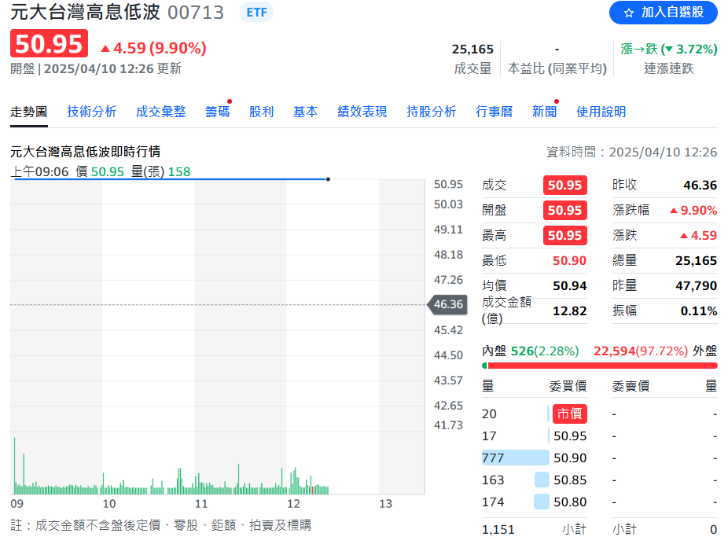Click the 總量 value 25,165
Image resolution: width=728 pixels, height=539 pixels.
click(x=696, y=260)
